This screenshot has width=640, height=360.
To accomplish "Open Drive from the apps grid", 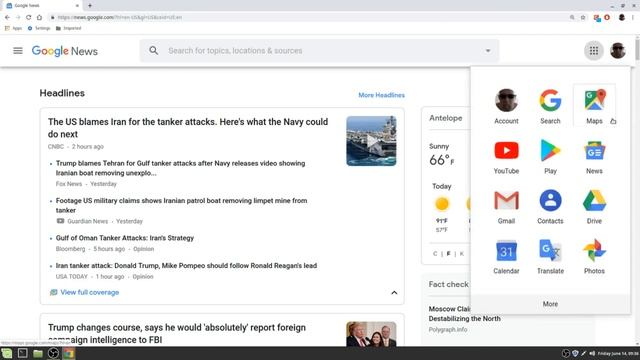I will click(594, 207).
